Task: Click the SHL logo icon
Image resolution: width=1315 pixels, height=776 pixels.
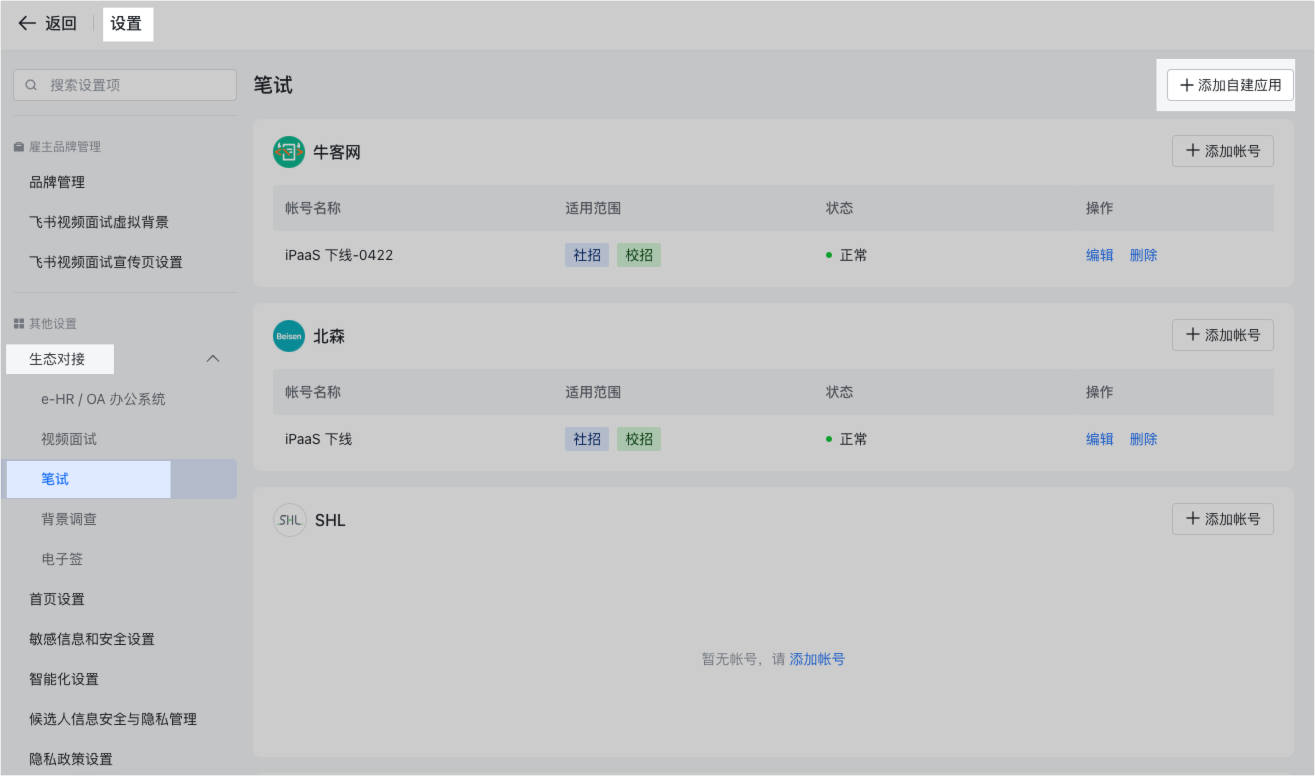Action: point(289,520)
